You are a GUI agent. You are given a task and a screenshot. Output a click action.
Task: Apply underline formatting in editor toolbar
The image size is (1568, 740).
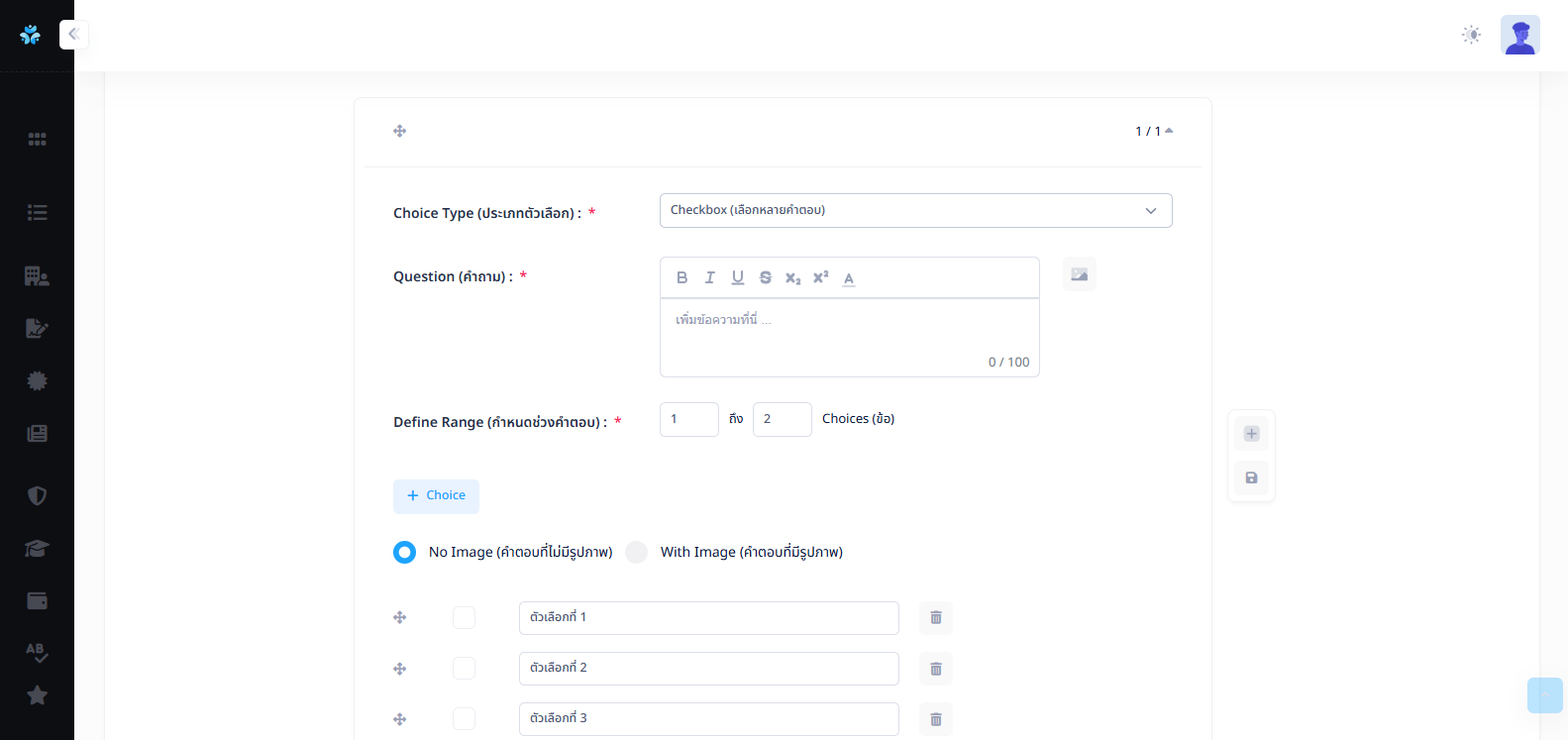[737, 278]
